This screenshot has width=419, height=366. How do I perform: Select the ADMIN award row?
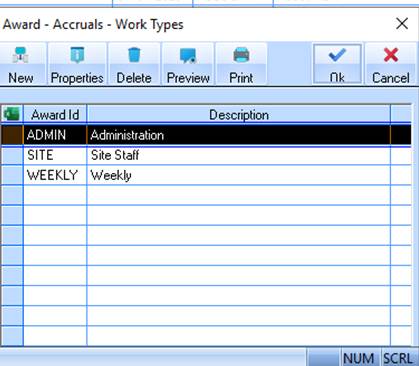click(x=206, y=135)
